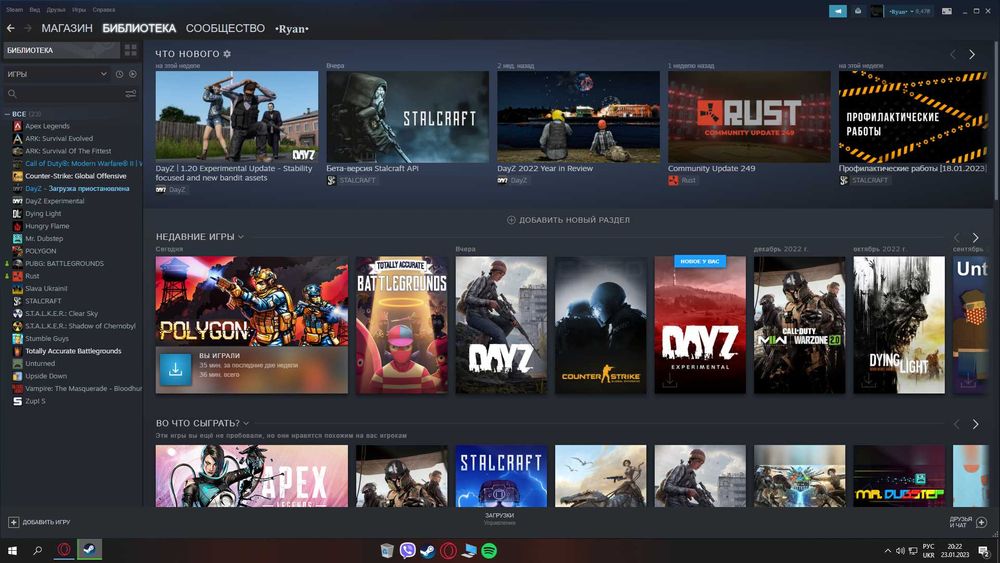Viewport: 1000px width, 563px height.
Task: Go back with the left arrow
Action: [x=10, y=28]
